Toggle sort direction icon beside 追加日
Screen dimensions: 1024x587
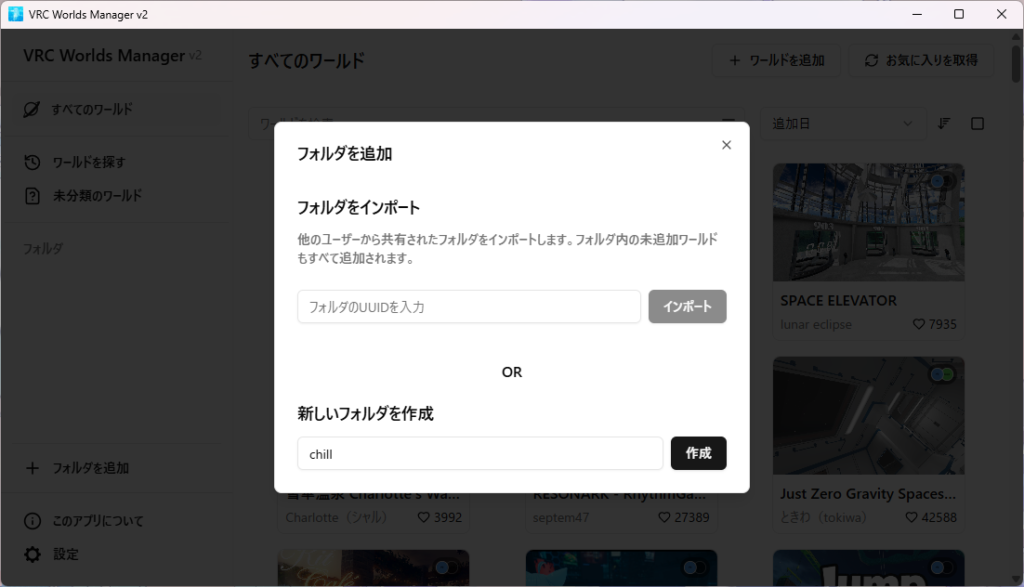tap(944, 123)
